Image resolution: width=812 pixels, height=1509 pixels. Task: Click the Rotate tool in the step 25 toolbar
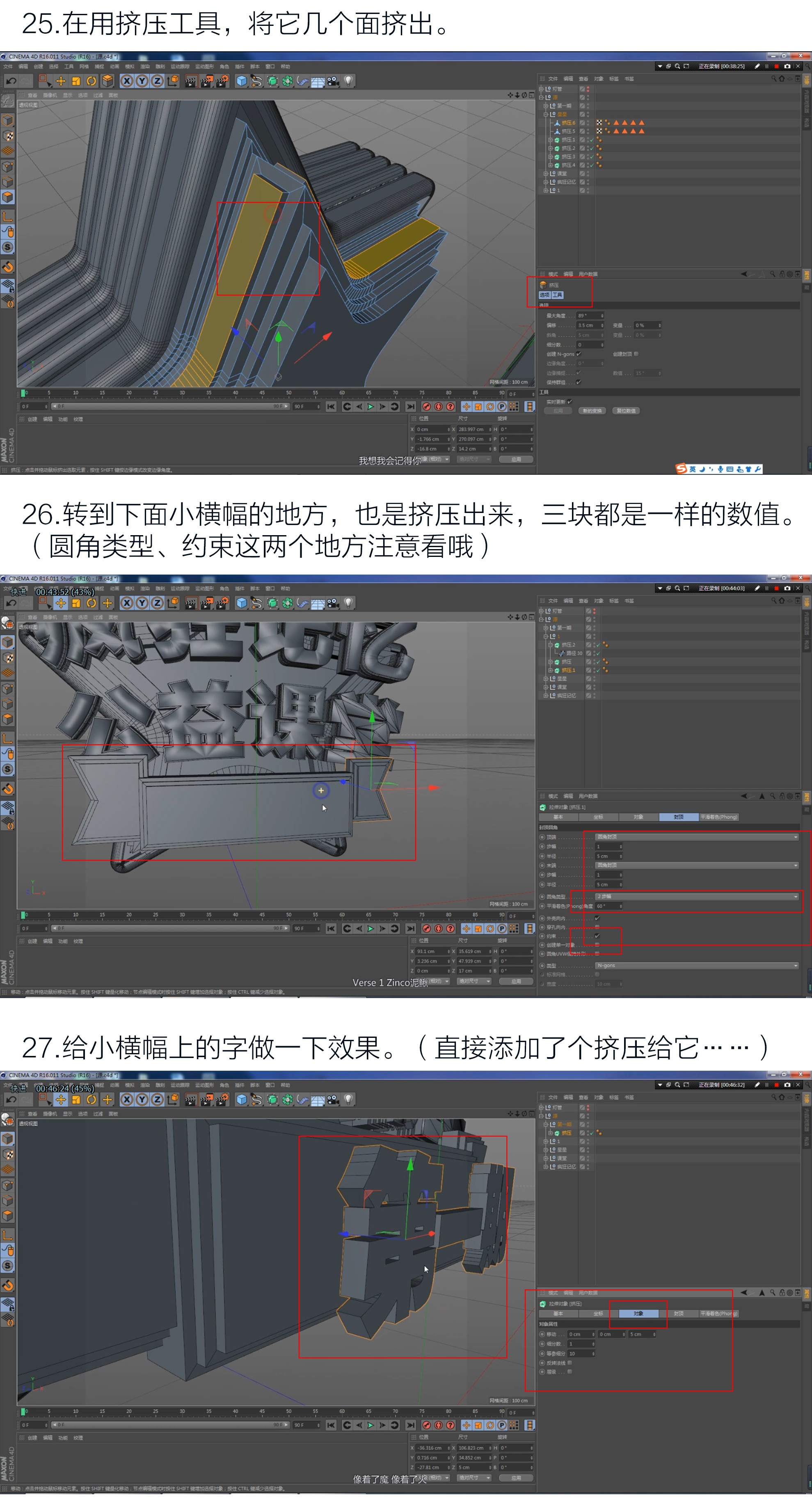point(91,81)
